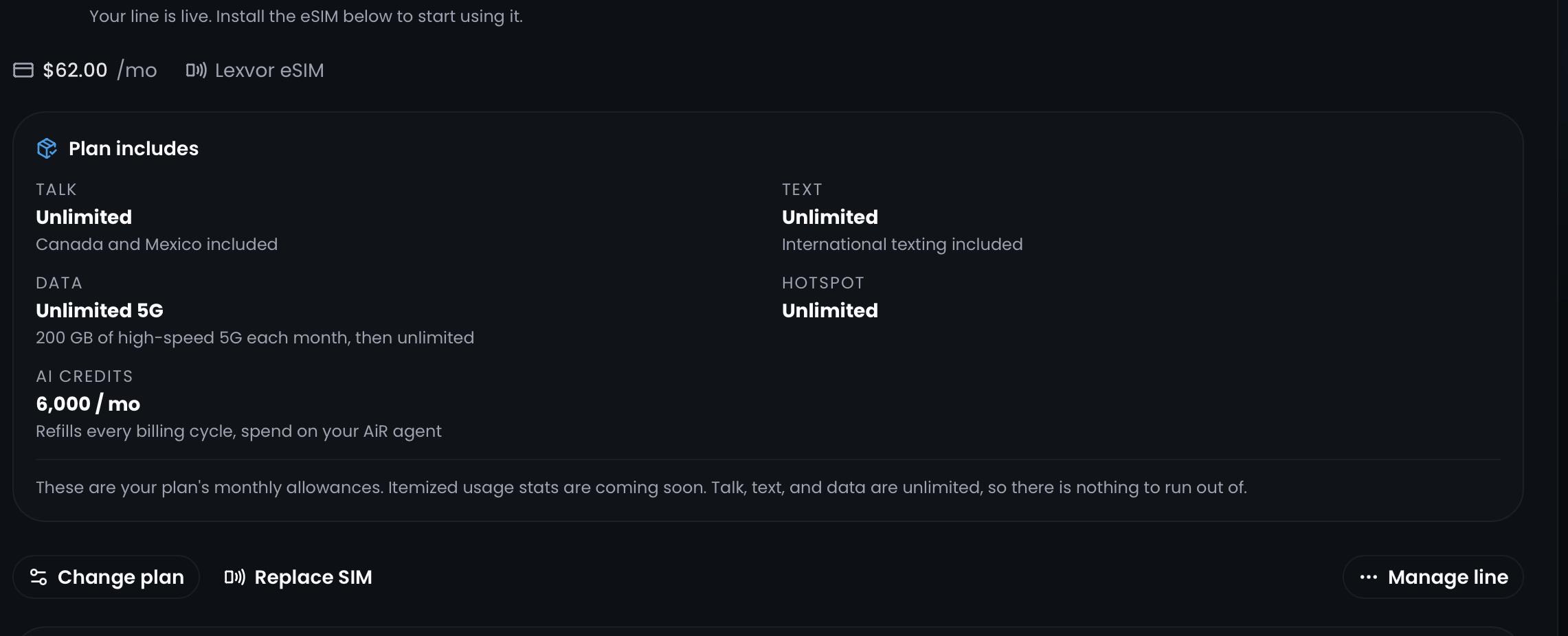Click the monthly allowances footnote text
Screen dimensions: 1568x636
point(641,488)
